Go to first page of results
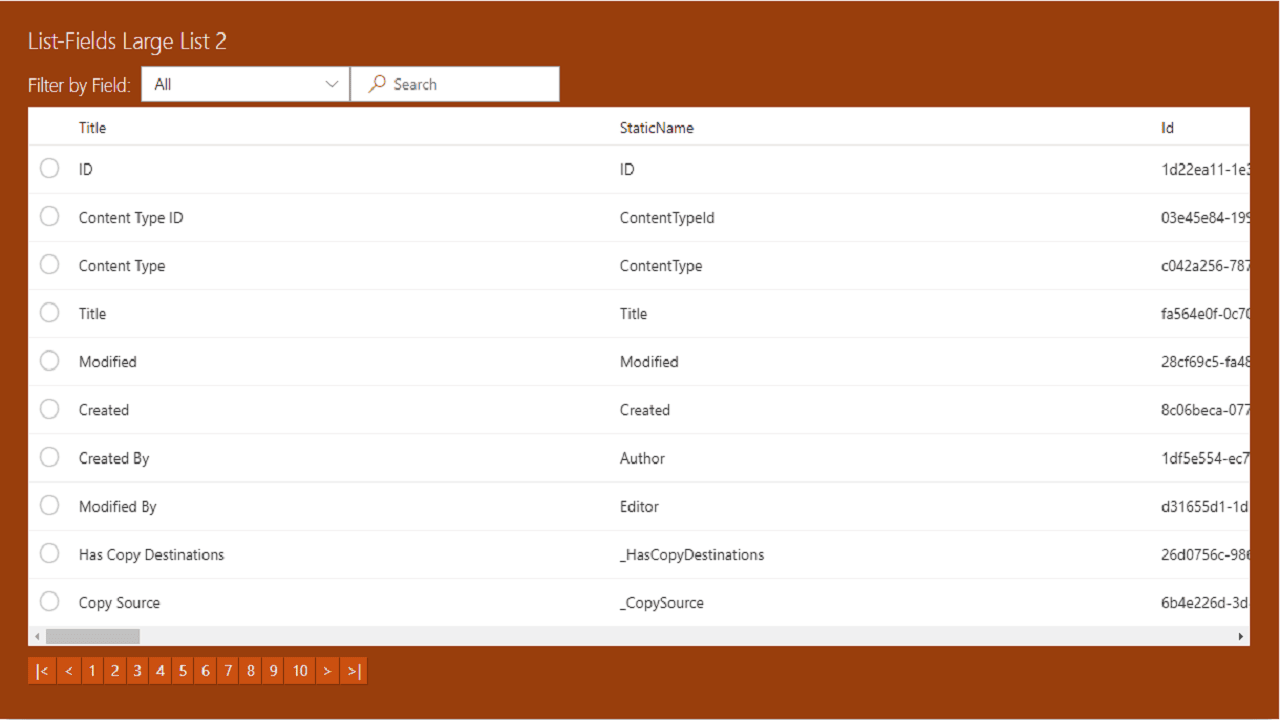This screenshot has height=720, width=1280. point(41,671)
